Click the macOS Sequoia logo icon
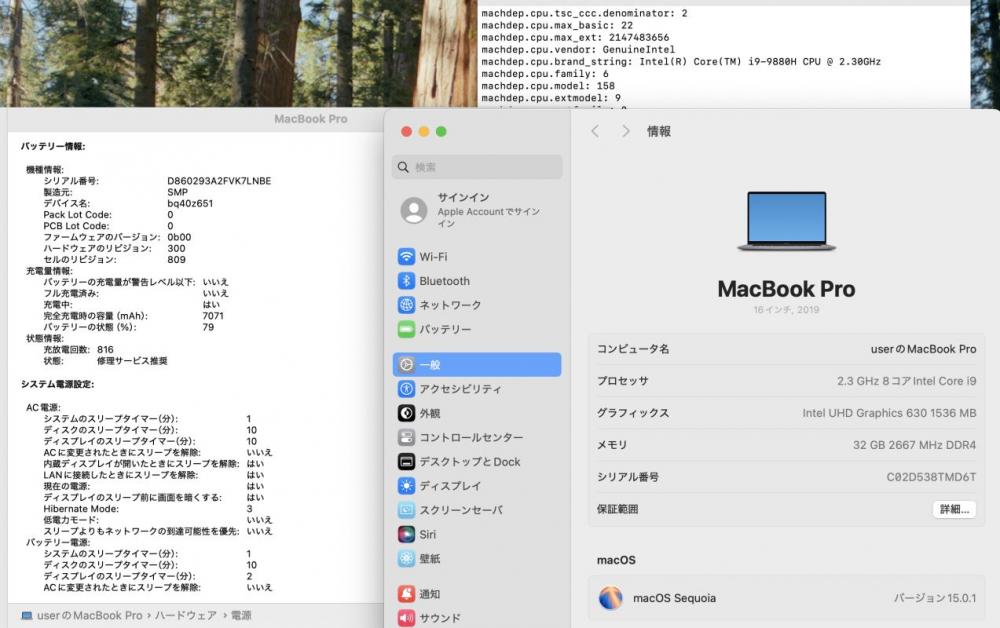The width and height of the screenshot is (1000, 628). click(x=611, y=598)
